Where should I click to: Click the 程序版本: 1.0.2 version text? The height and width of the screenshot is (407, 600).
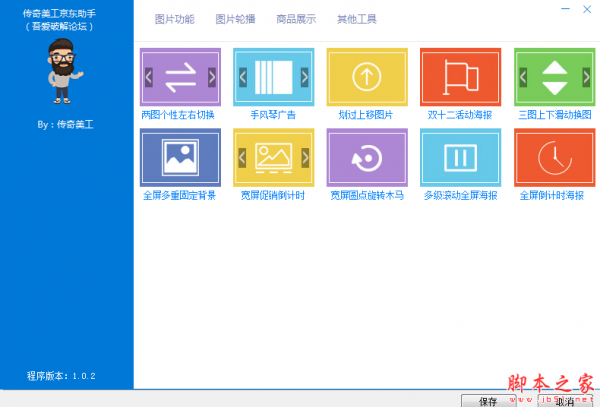click(x=61, y=376)
